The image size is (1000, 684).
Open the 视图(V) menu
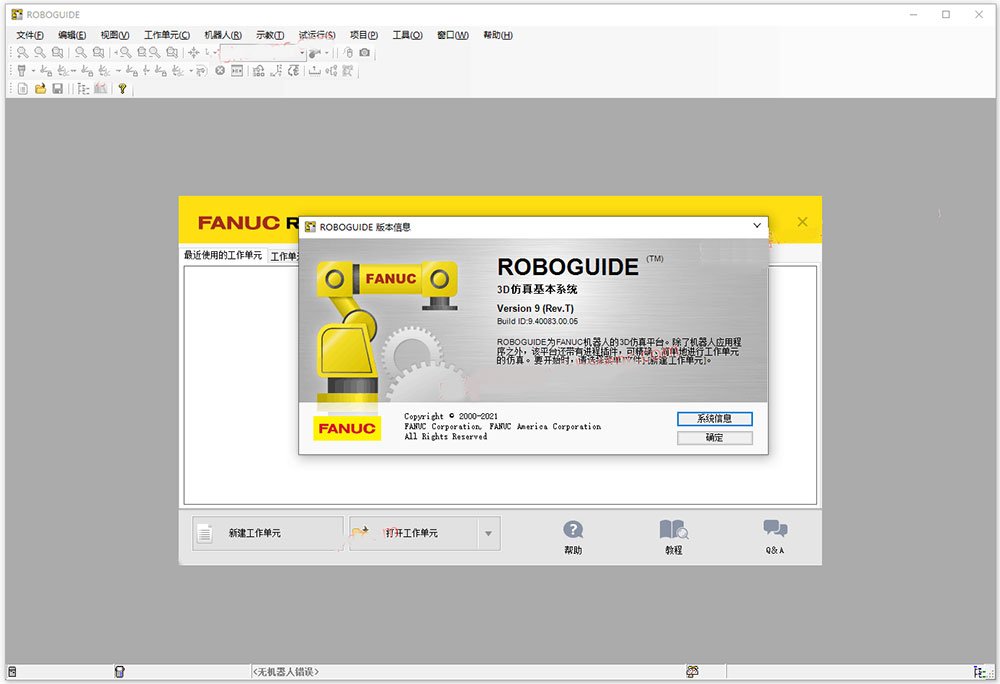(115, 35)
